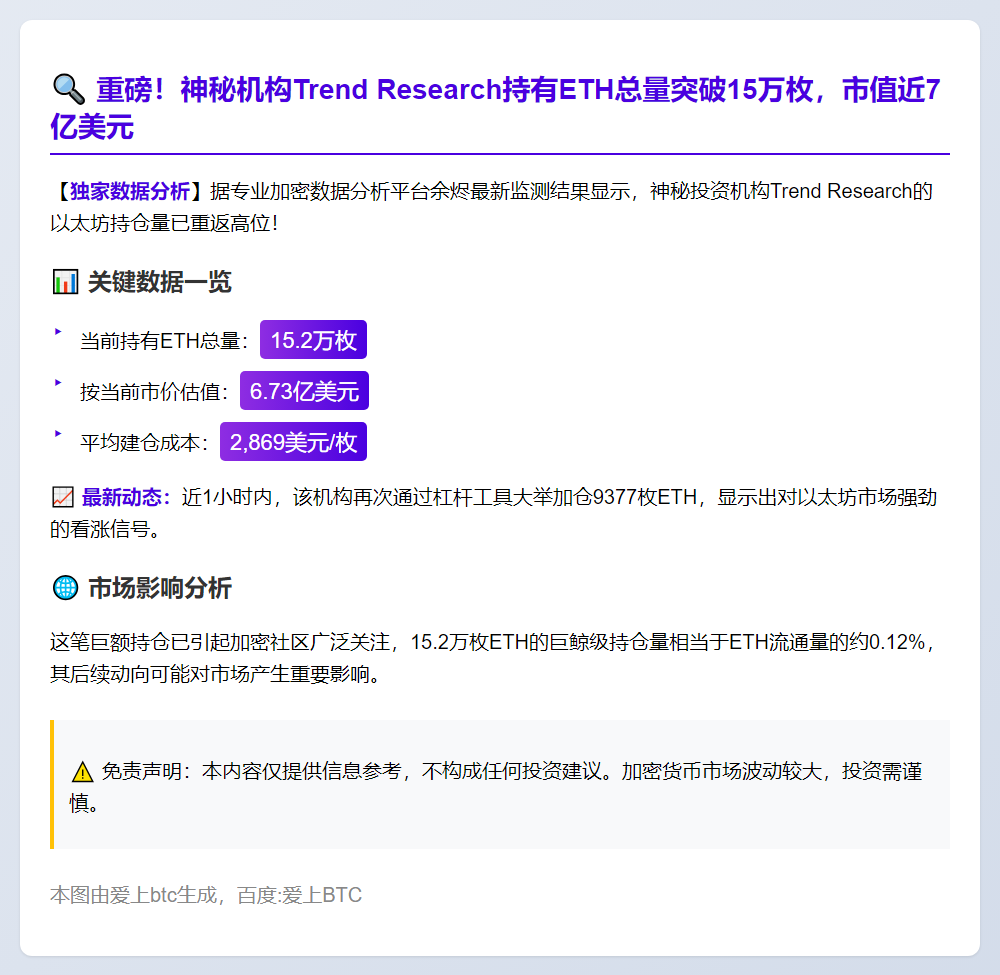This screenshot has height=975, width=1000.
Task: Click the 2,869美元/枚 cost badge
Action: (x=293, y=442)
